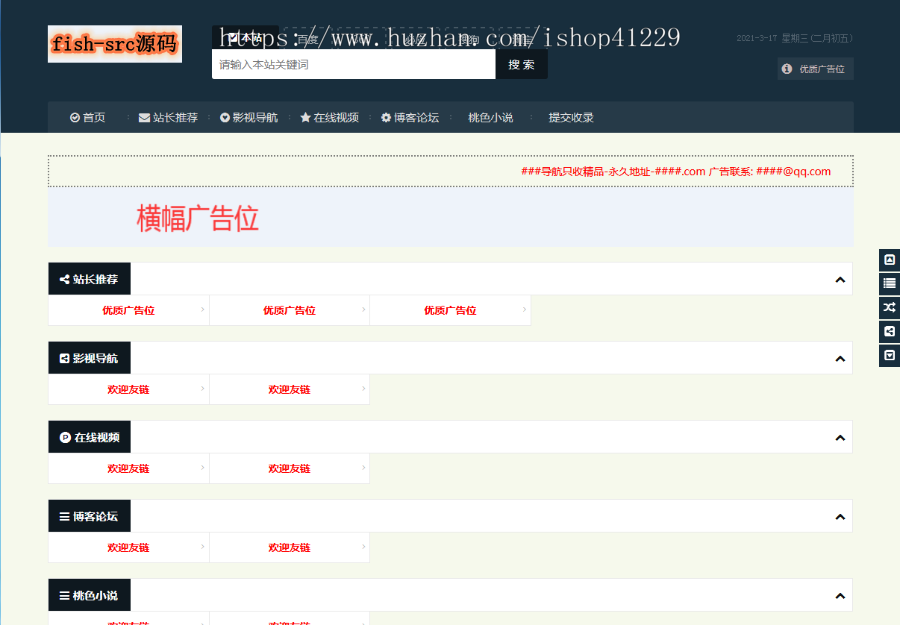Go to 首页 in the navigation bar
Image resolution: width=900 pixels, height=625 pixels.
tap(88, 118)
